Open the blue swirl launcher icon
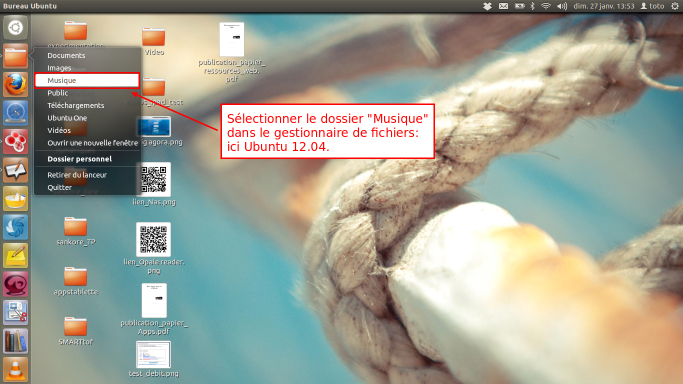Image resolution: width=683 pixels, height=384 pixels. 15,227
